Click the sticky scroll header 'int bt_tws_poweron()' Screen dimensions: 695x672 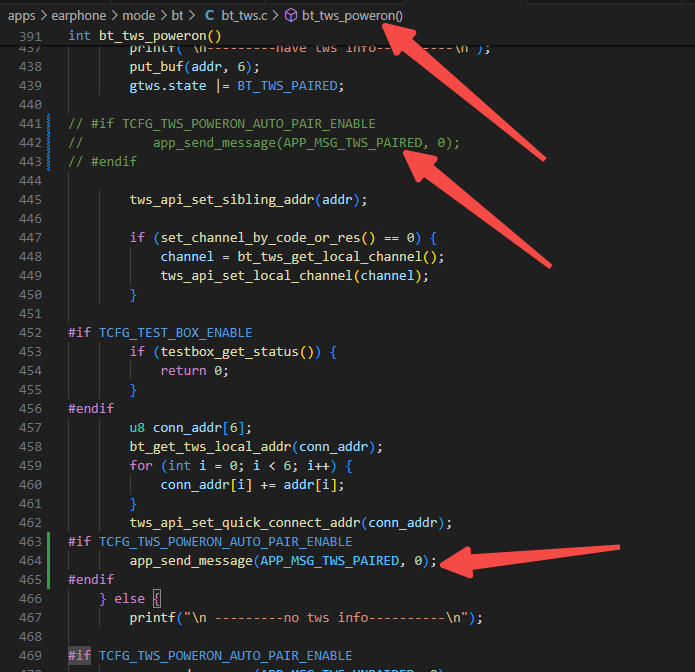tap(144, 35)
